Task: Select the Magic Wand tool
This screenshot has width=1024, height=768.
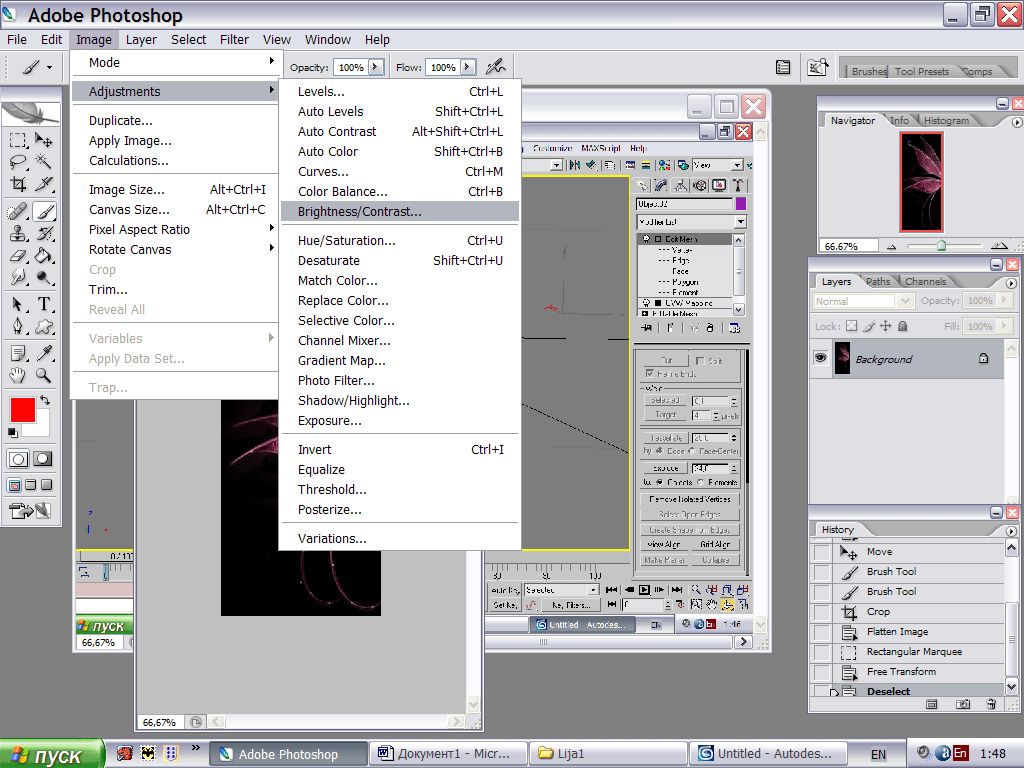Action: (44, 162)
